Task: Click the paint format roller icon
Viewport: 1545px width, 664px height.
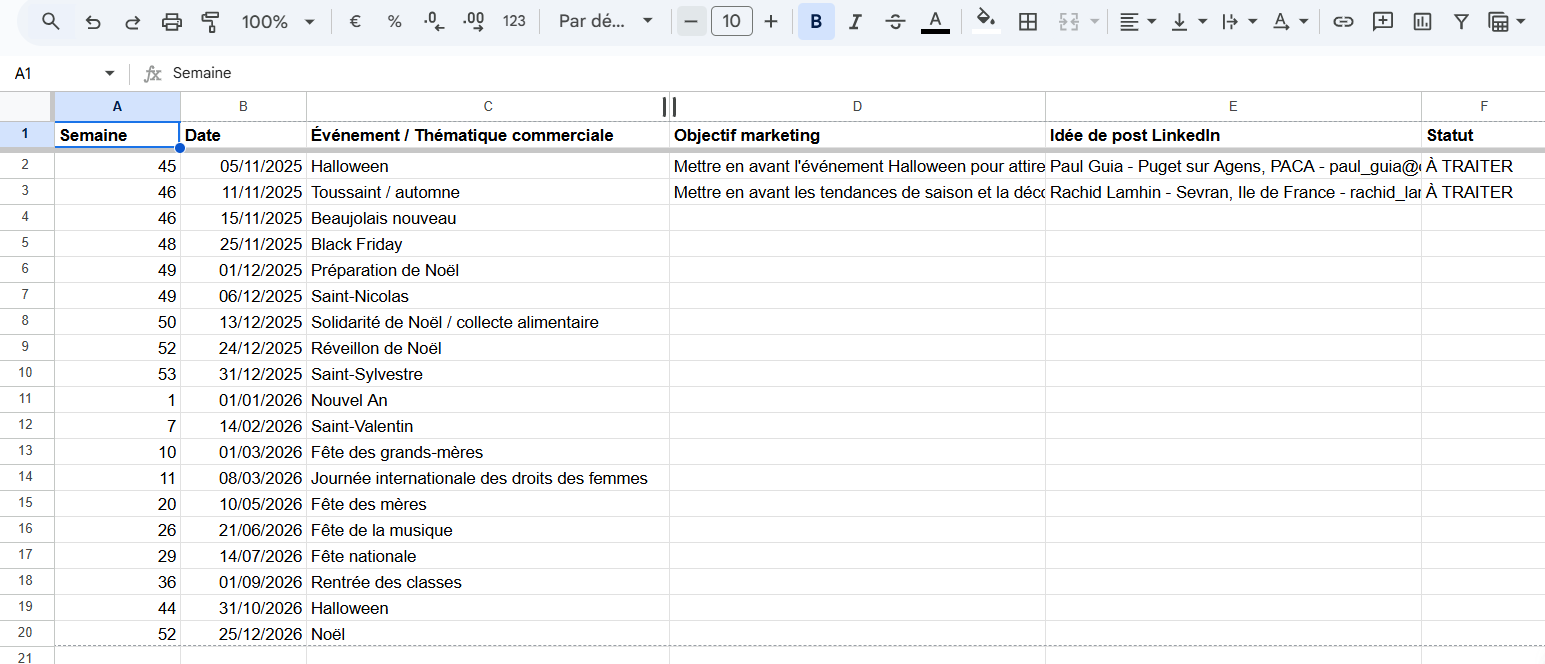Action: click(210, 22)
